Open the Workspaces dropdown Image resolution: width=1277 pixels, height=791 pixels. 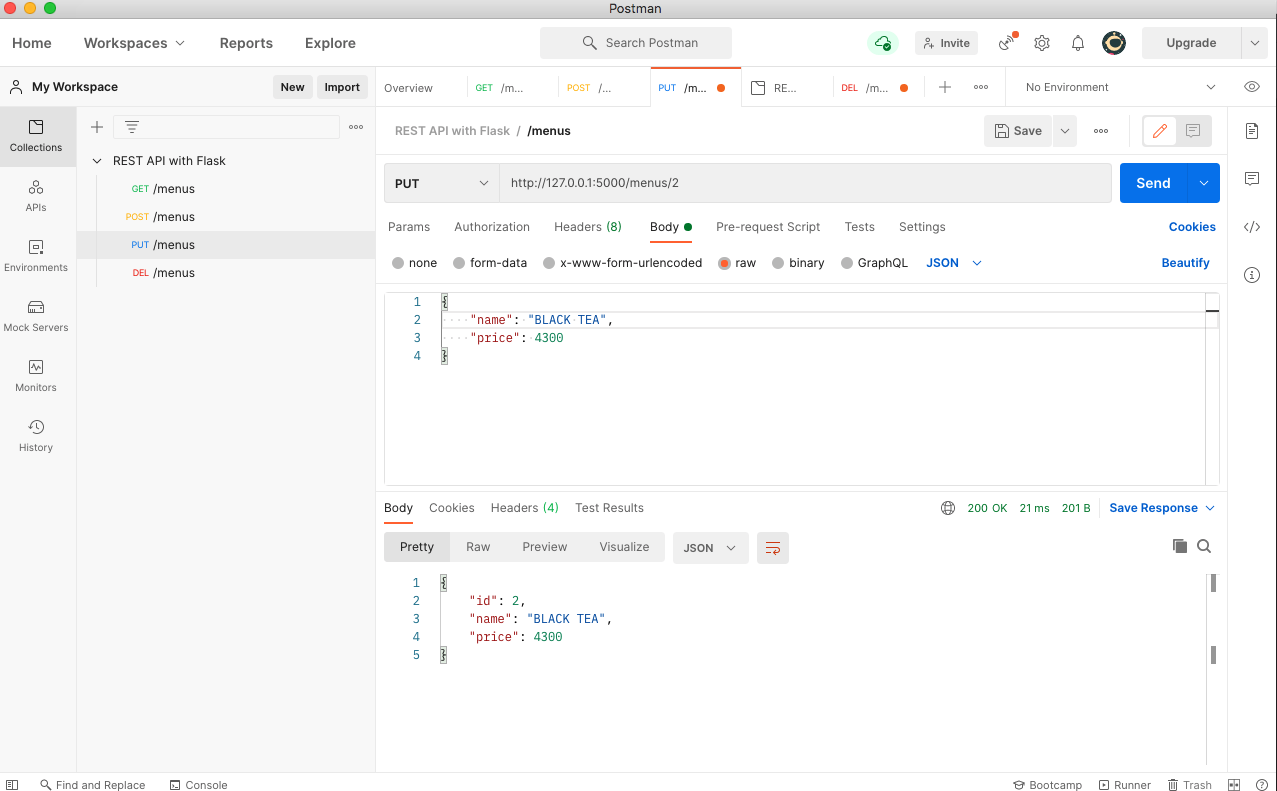[134, 43]
